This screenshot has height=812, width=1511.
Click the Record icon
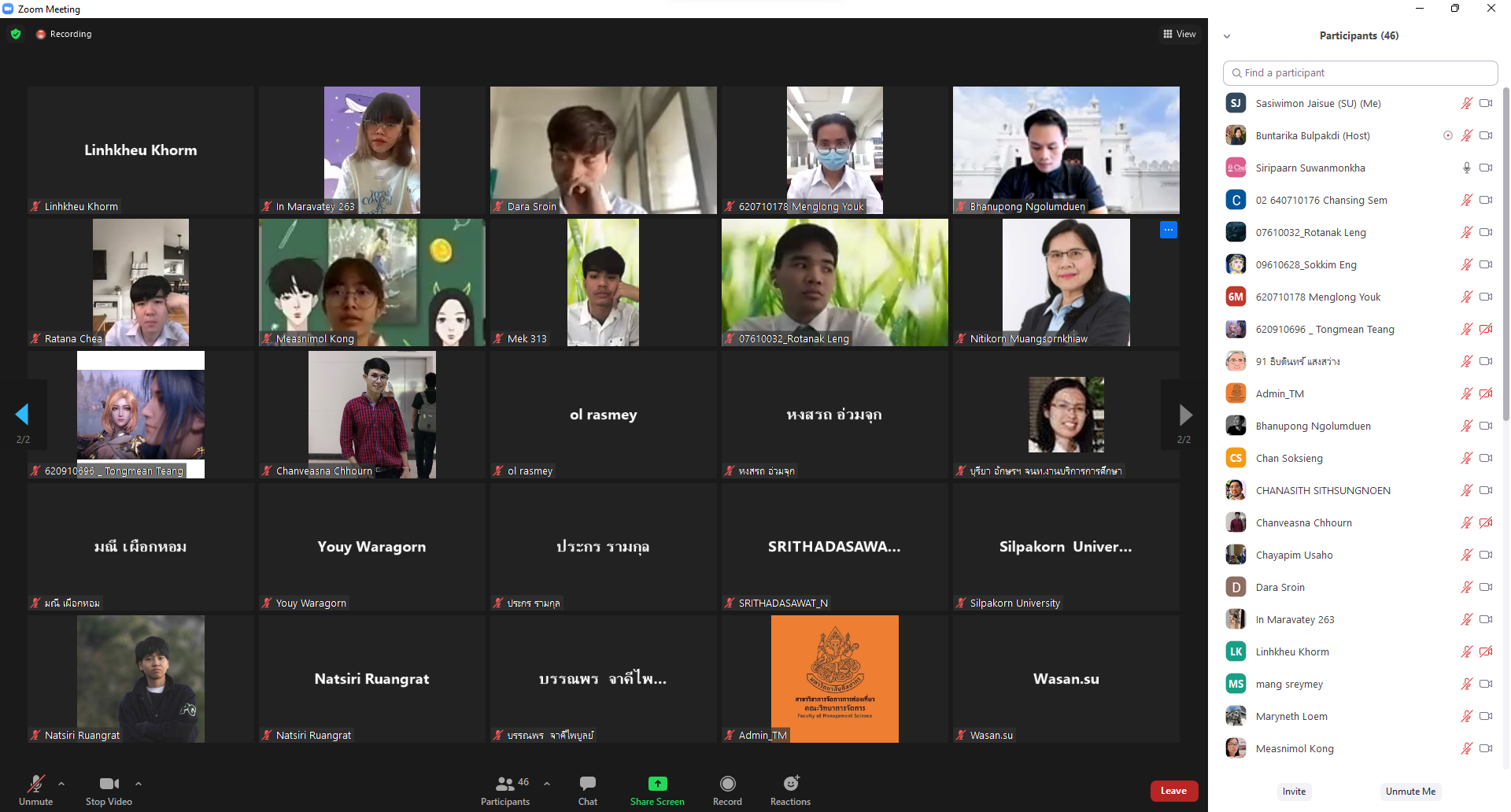pos(728,783)
